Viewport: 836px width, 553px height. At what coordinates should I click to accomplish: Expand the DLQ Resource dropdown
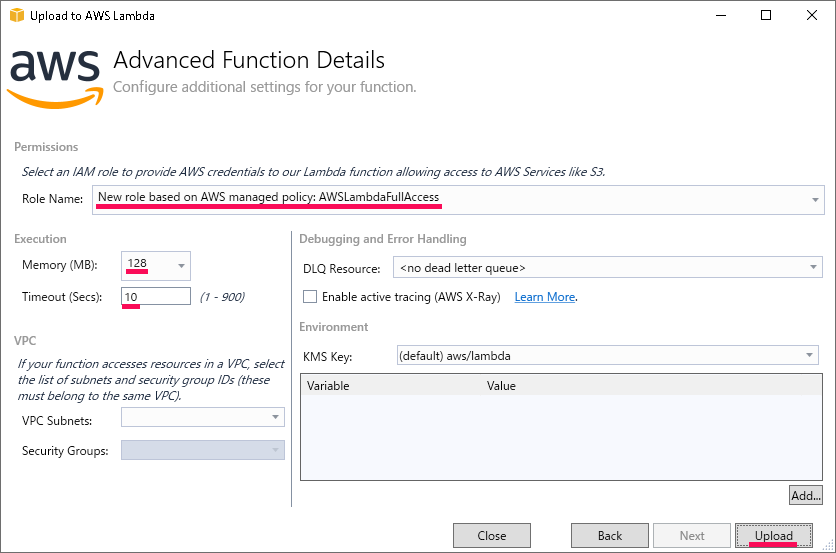pyautogui.click(x=607, y=267)
